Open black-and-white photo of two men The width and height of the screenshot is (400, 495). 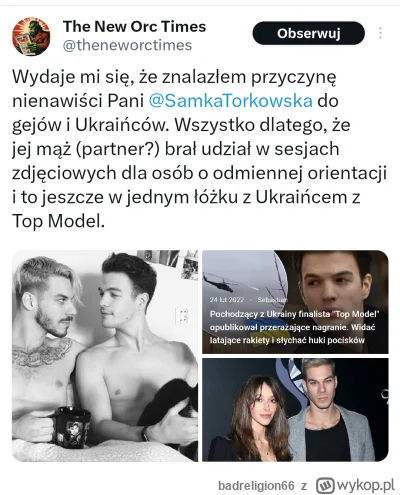pyautogui.click(x=105, y=356)
